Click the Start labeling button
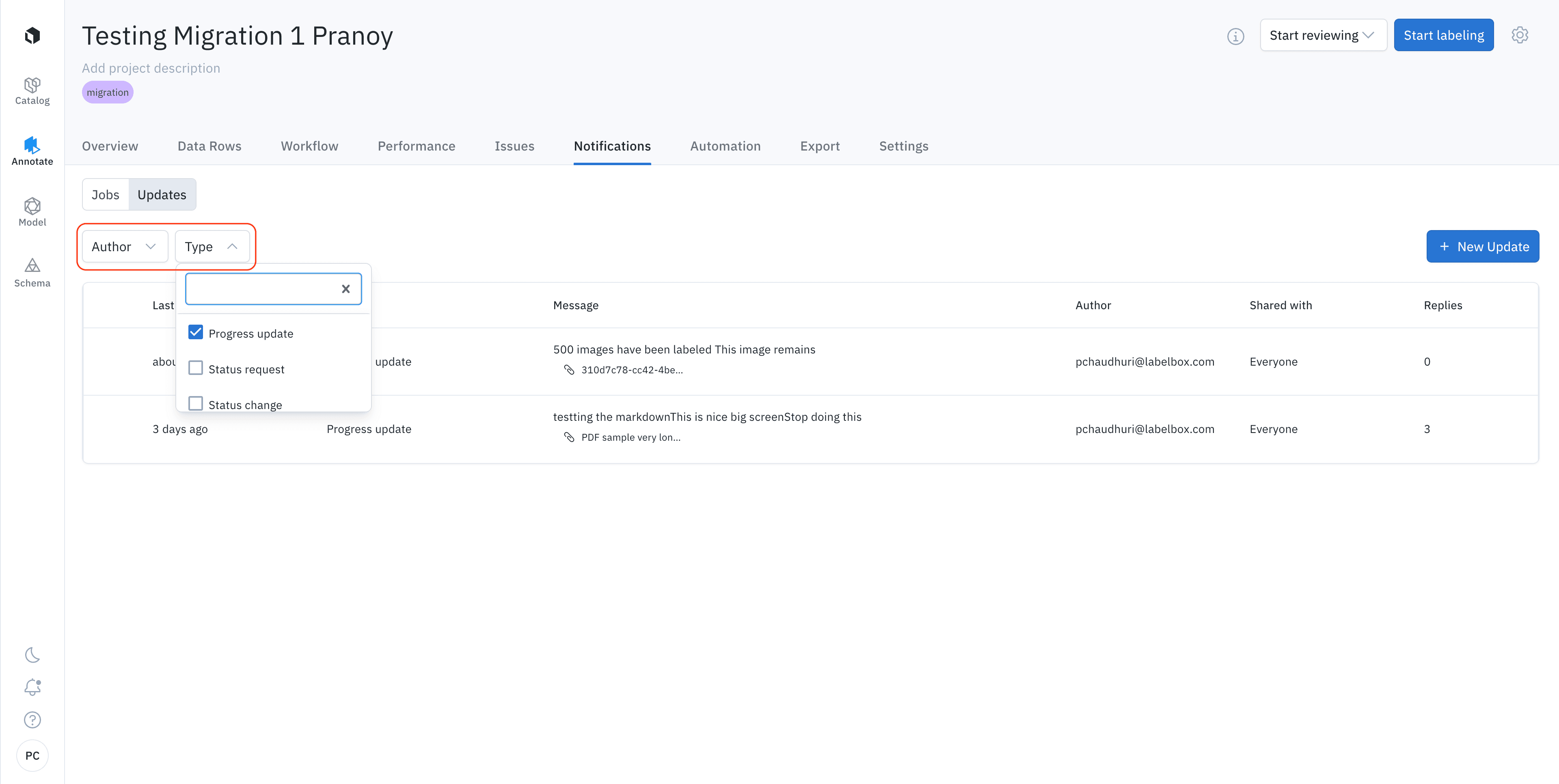The width and height of the screenshot is (1559, 784). coord(1443,35)
